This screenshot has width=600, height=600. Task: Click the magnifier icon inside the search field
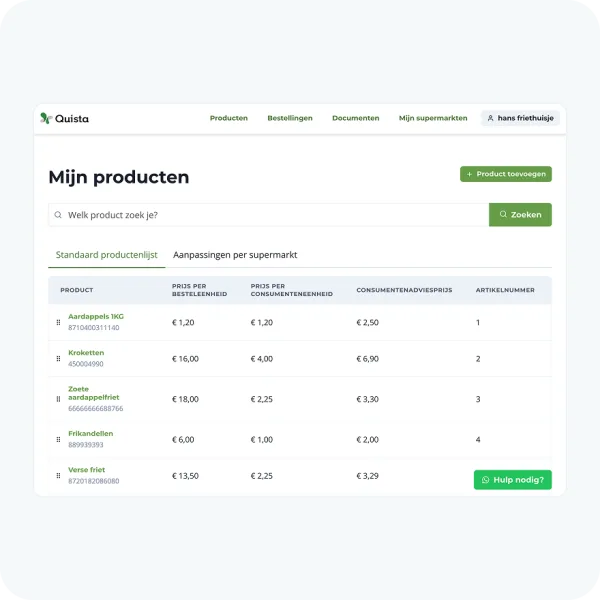(58, 215)
